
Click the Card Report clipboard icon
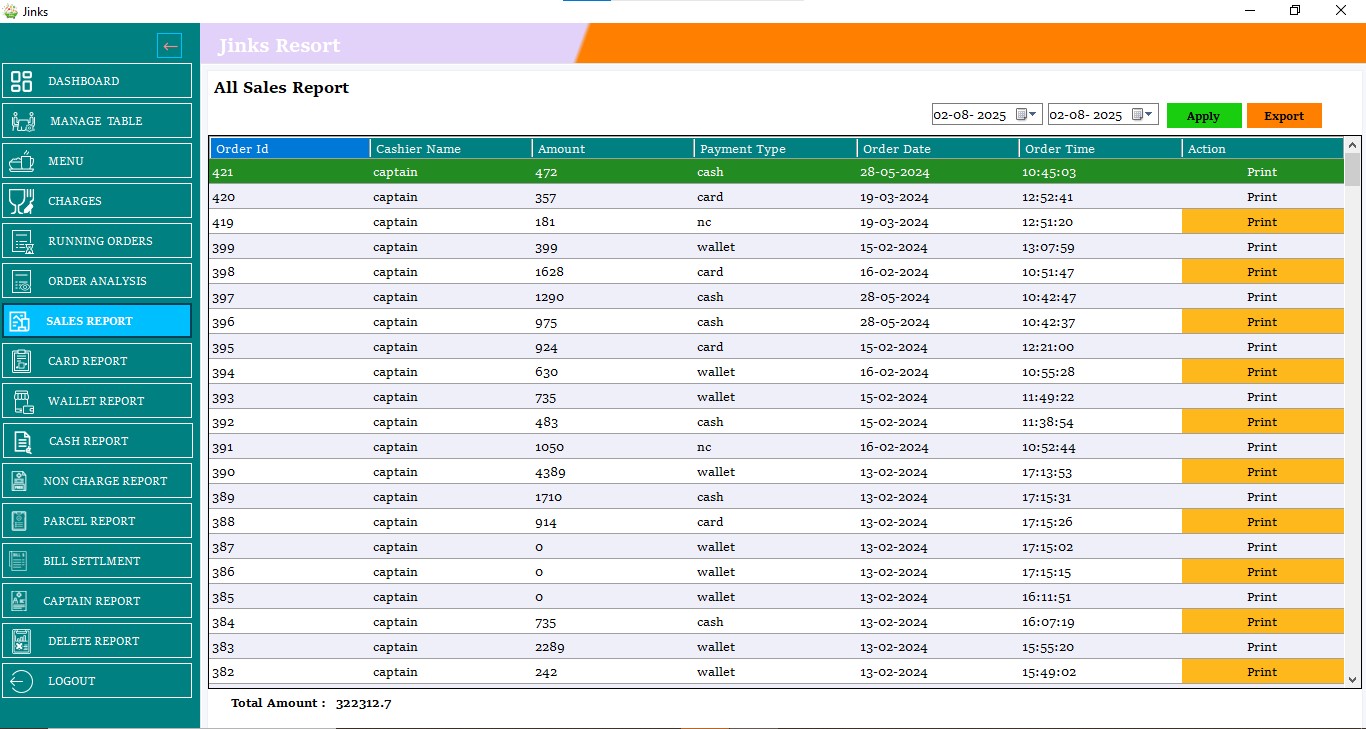pyautogui.click(x=22, y=361)
